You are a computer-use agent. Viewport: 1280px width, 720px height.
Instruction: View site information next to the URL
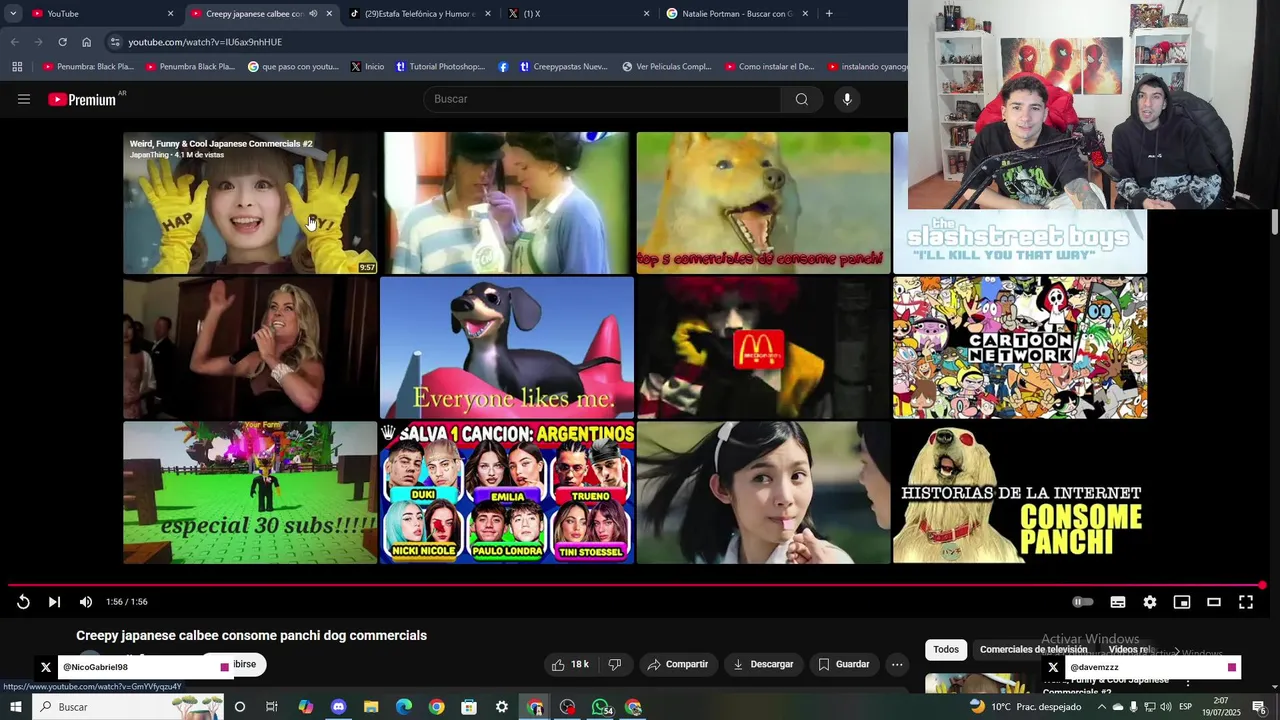point(115,42)
